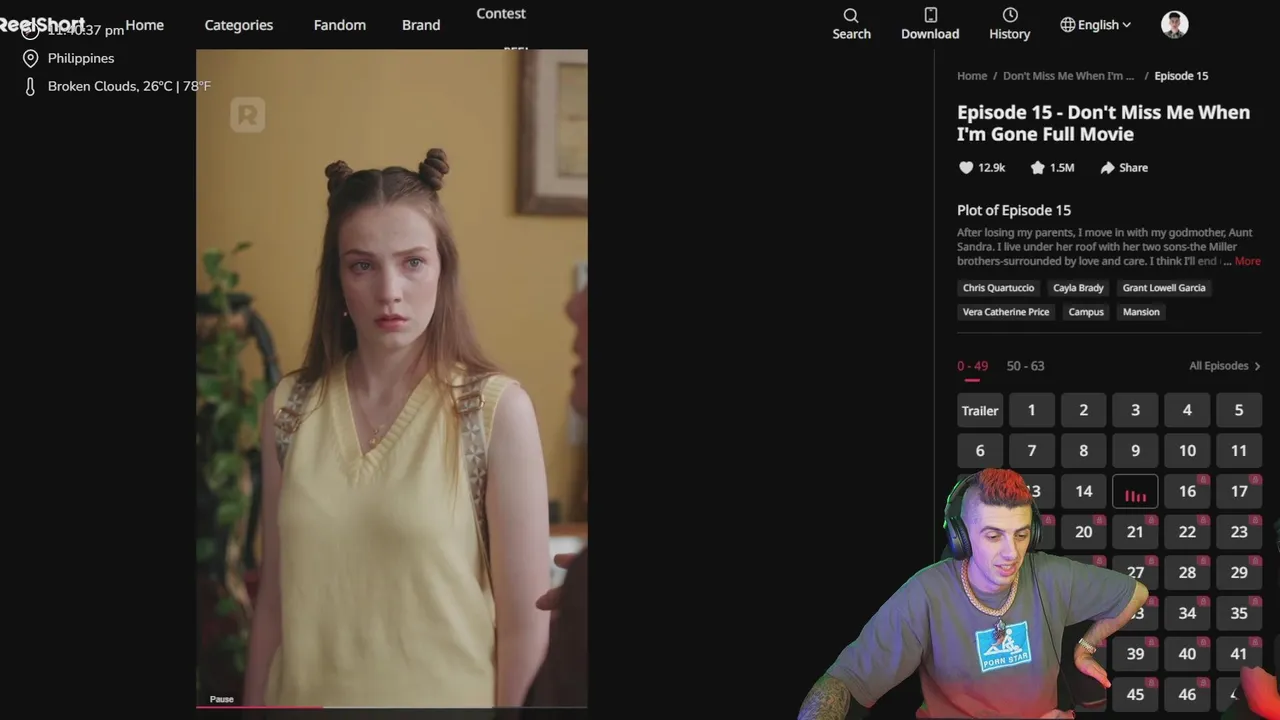Select episode 1
Image resolution: width=1280 pixels, height=720 pixels.
click(x=1032, y=411)
